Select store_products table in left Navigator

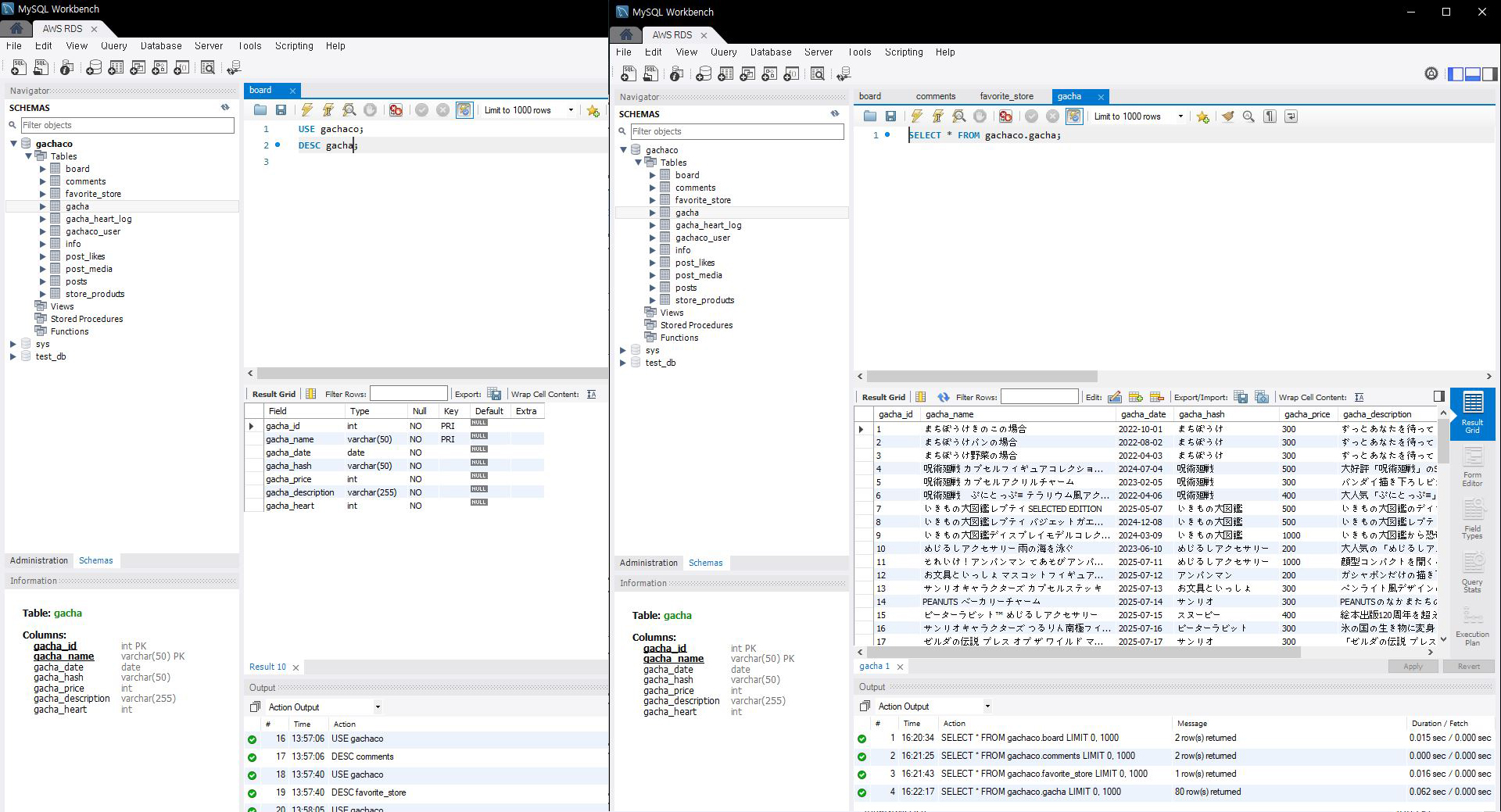tap(95, 294)
